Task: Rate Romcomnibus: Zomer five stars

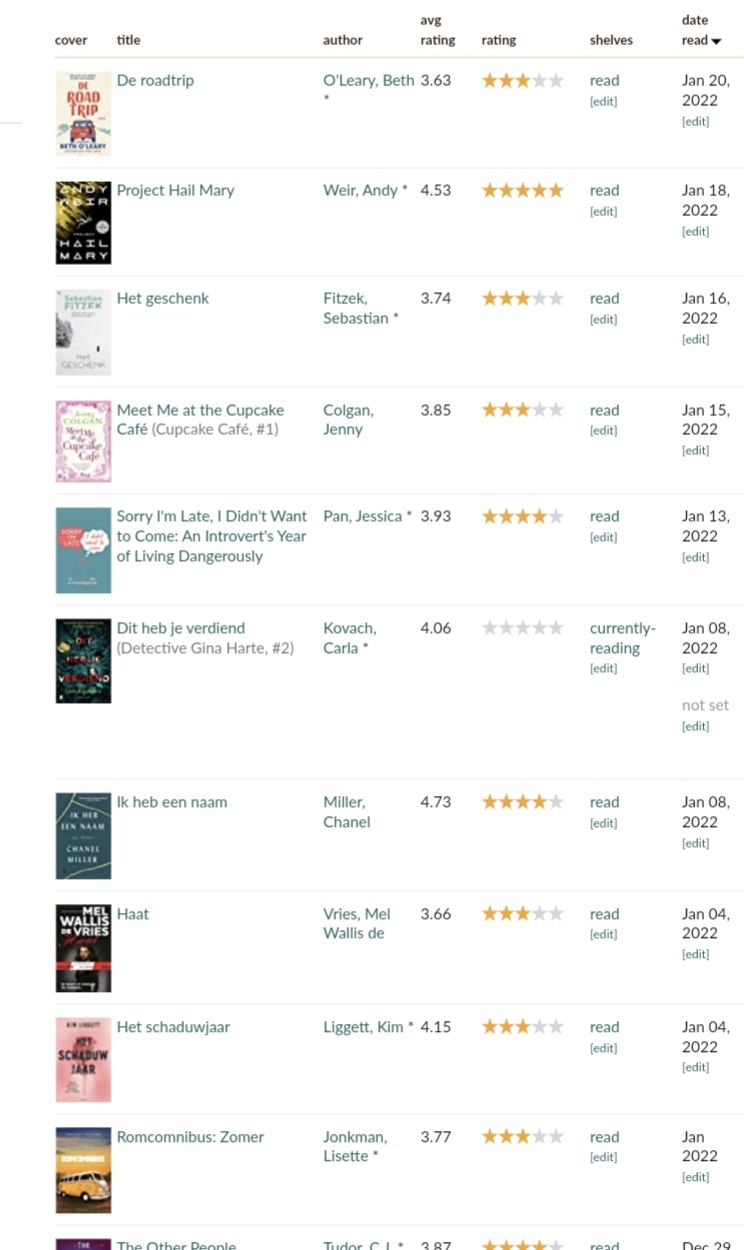Action: pos(555,1137)
